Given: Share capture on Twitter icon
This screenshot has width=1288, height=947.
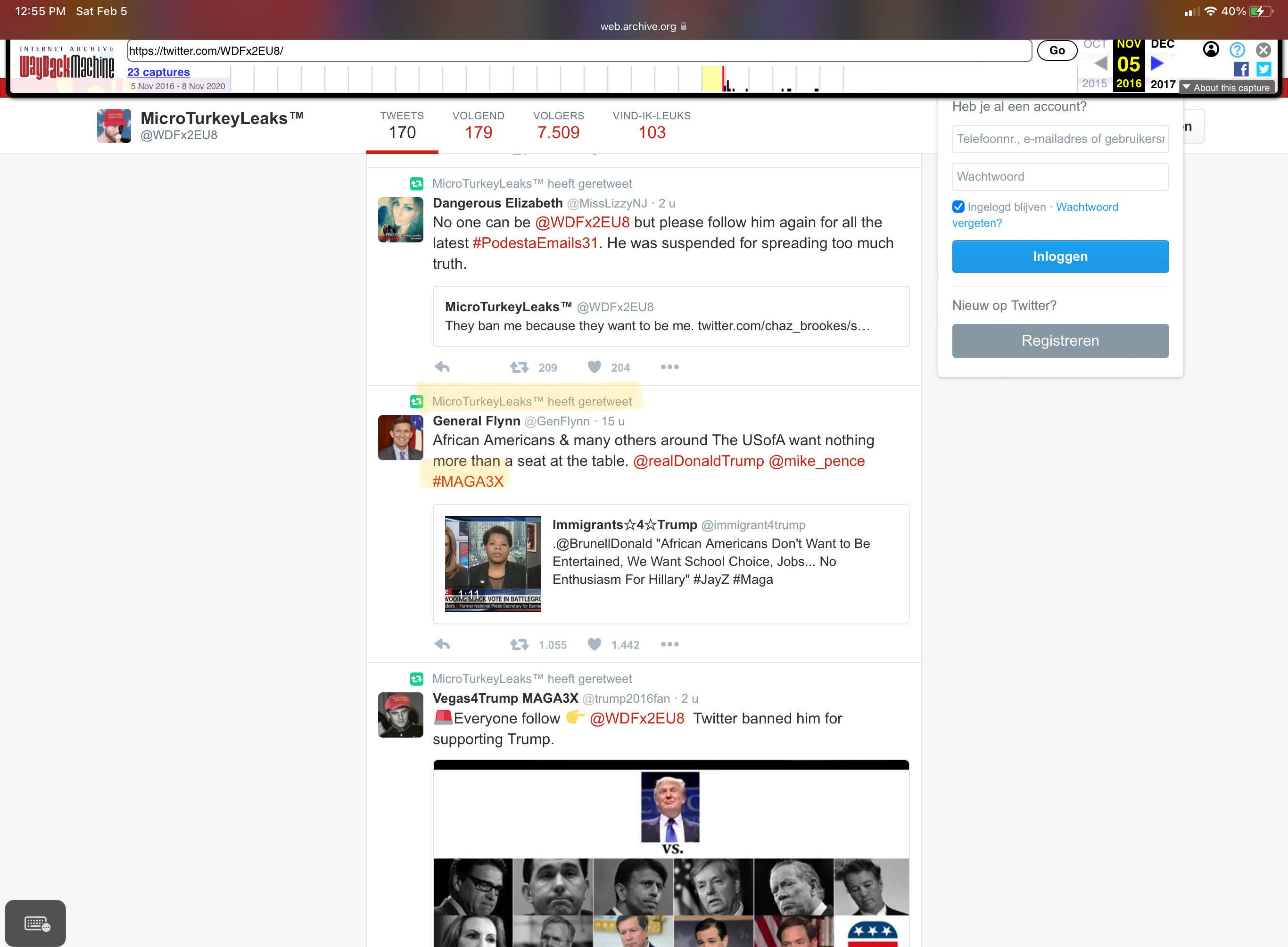Looking at the screenshot, I should (1263, 69).
